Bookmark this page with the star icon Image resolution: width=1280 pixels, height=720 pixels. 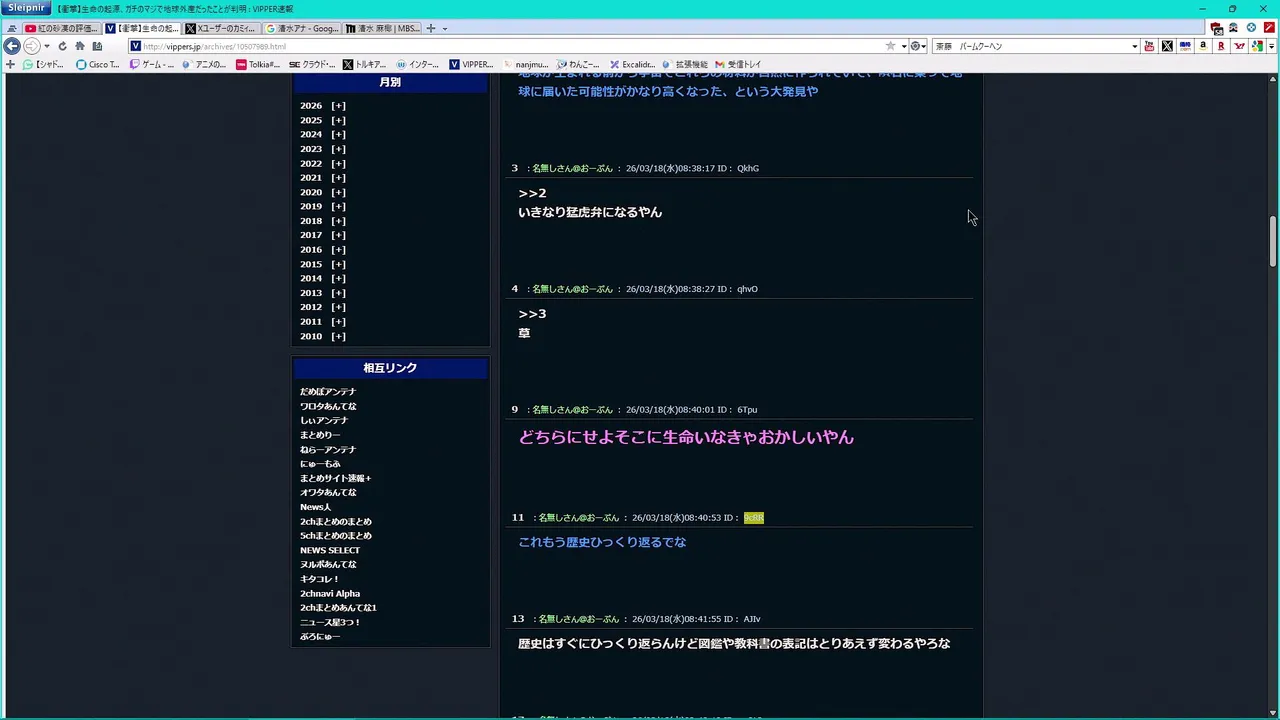[890, 46]
